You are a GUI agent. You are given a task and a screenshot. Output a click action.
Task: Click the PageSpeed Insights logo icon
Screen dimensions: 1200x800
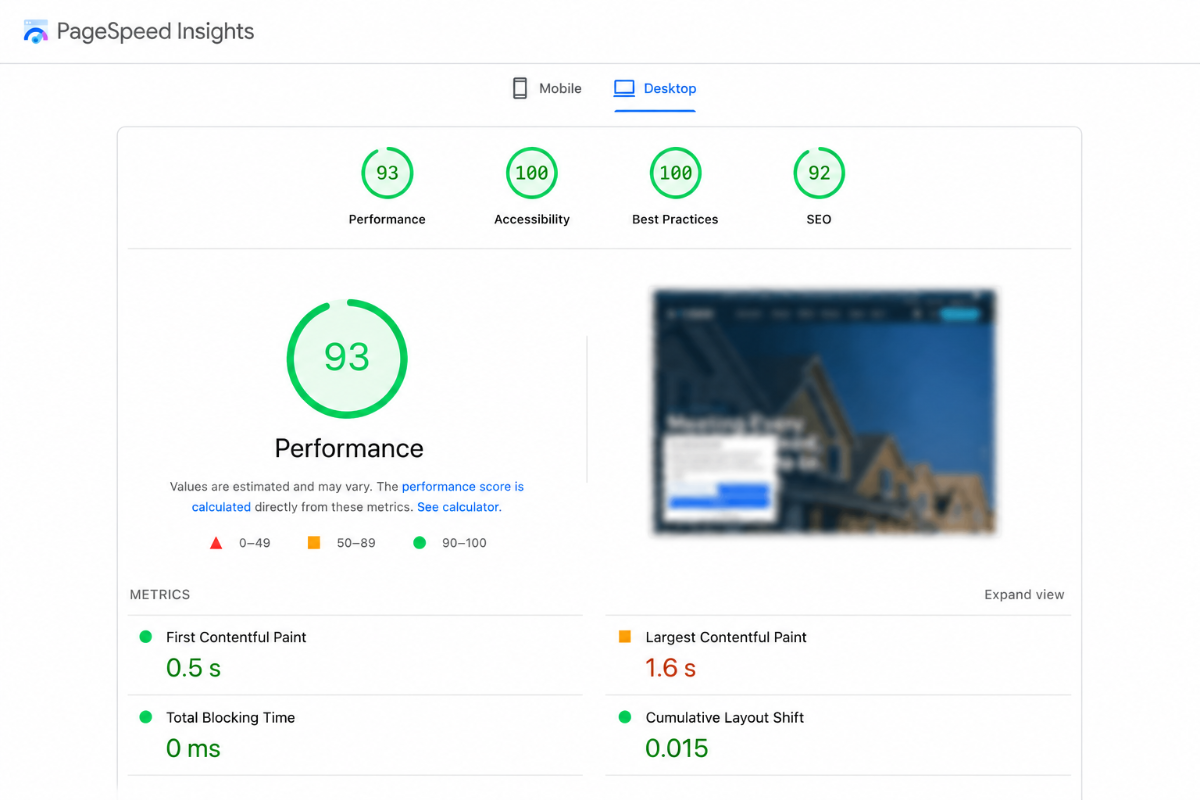pyautogui.click(x=35, y=31)
